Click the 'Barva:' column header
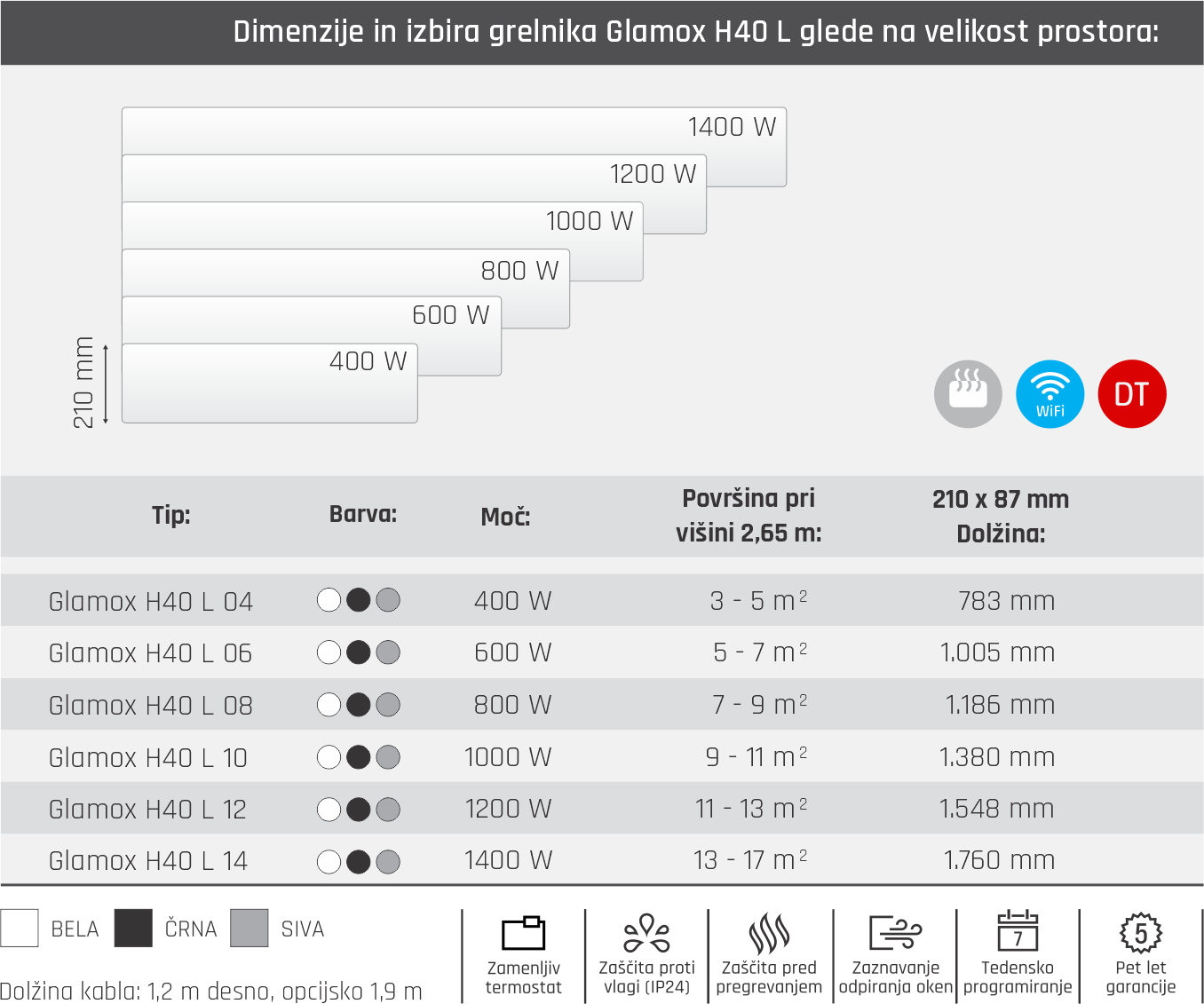 tap(363, 514)
